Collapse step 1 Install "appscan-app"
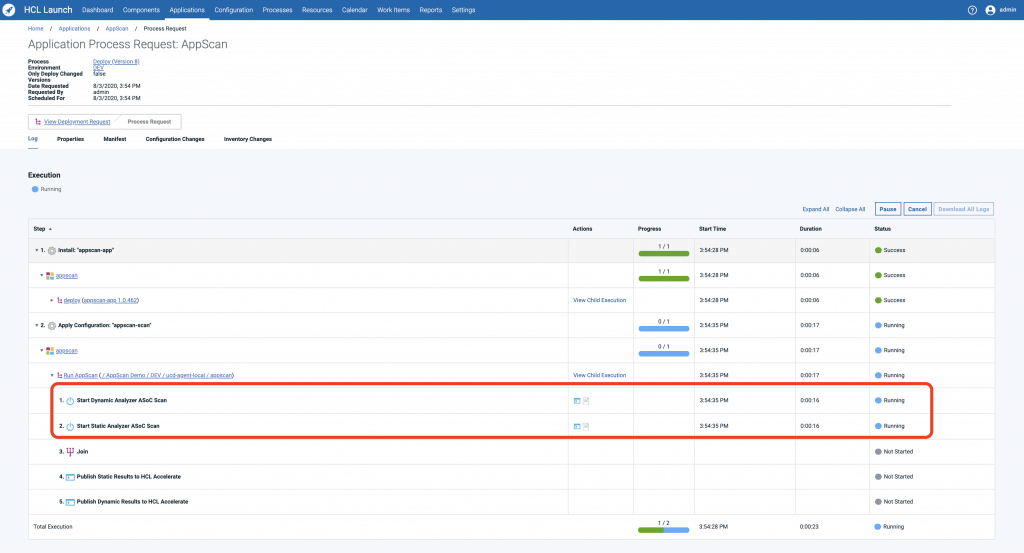The width and height of the screenshot is (1024, 553). [37, 251]
